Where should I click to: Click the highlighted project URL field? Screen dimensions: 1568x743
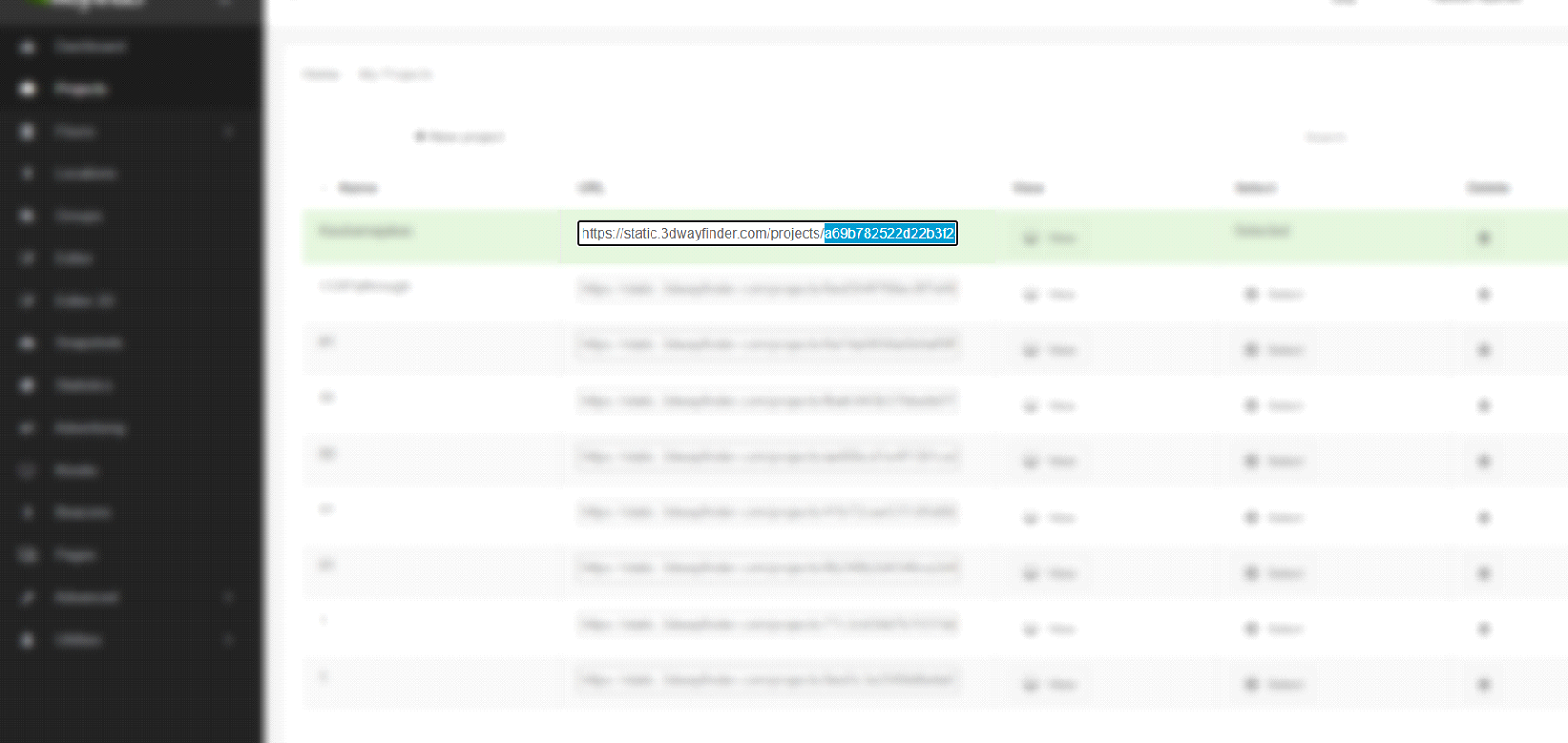click(x=767, y=233)
